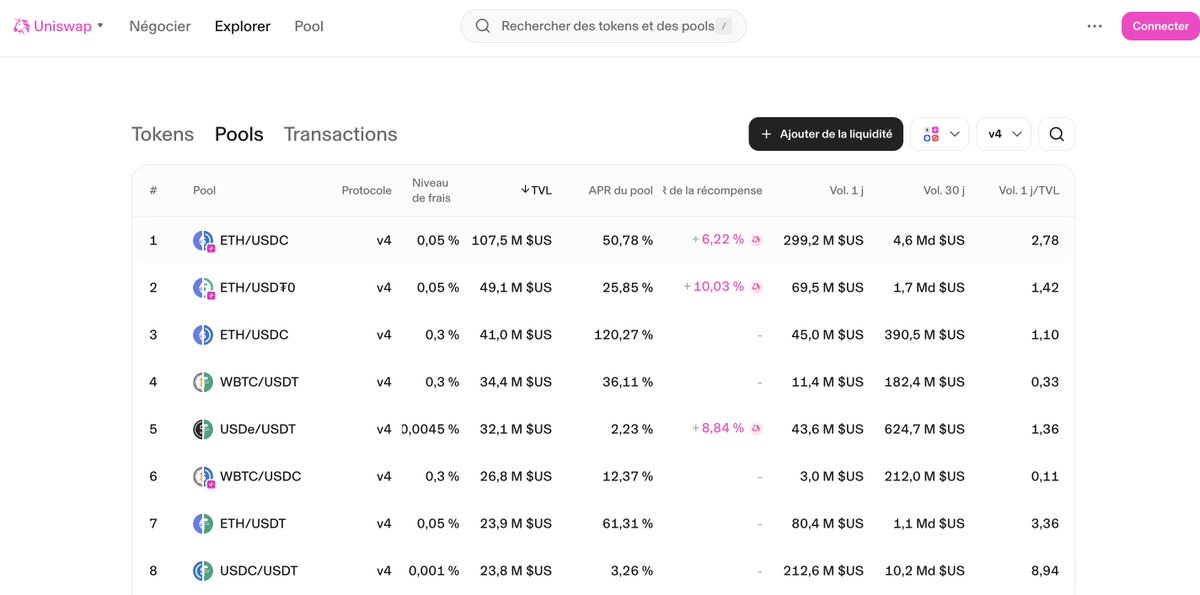
Task: Click the +10,03 % reward value
Action: [714, 287]
